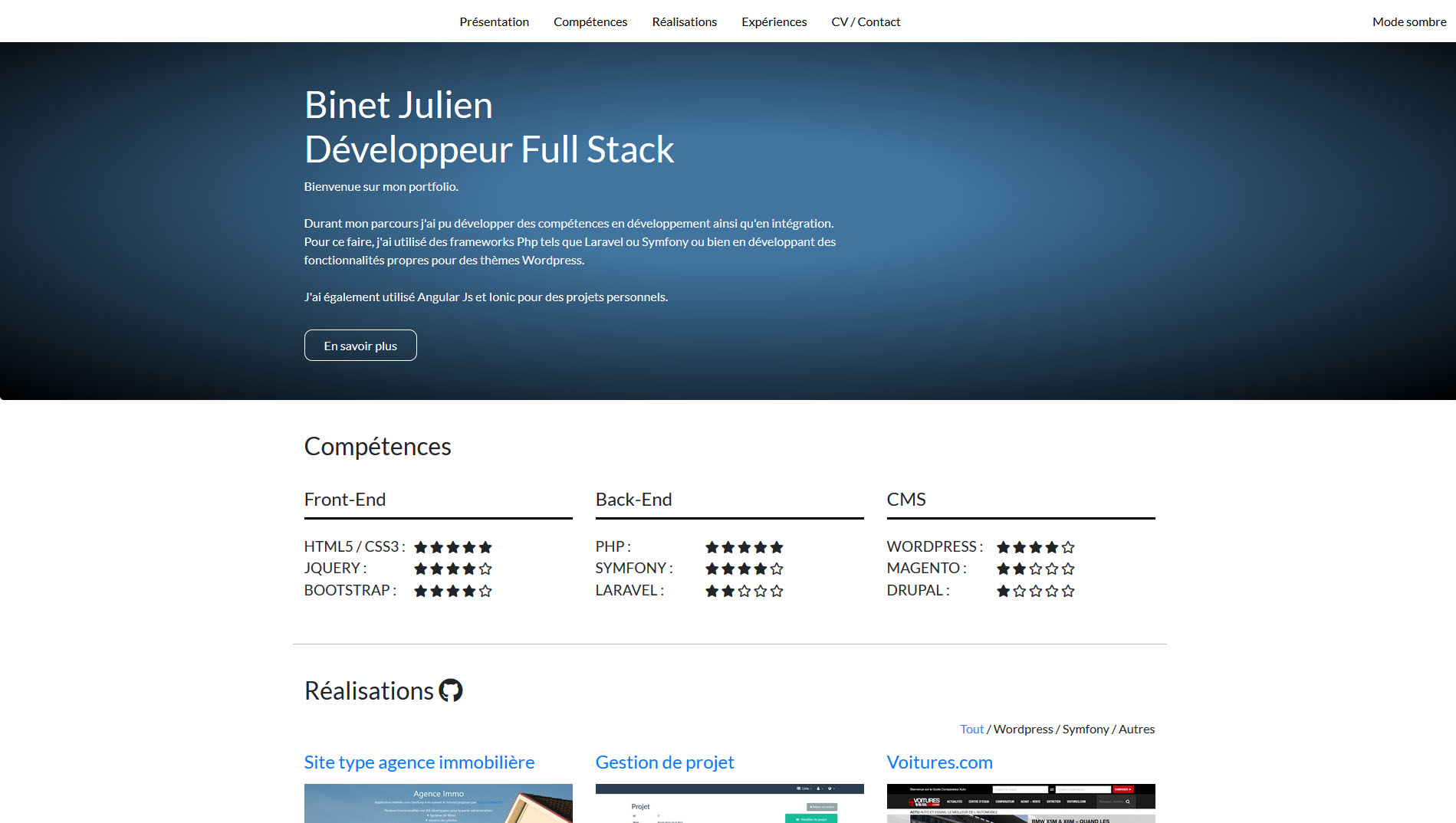The height and width of the screenshot is (823, 1456).
Task: Open the Site type agence immobilière link
Action: click(x=419, y=762)
